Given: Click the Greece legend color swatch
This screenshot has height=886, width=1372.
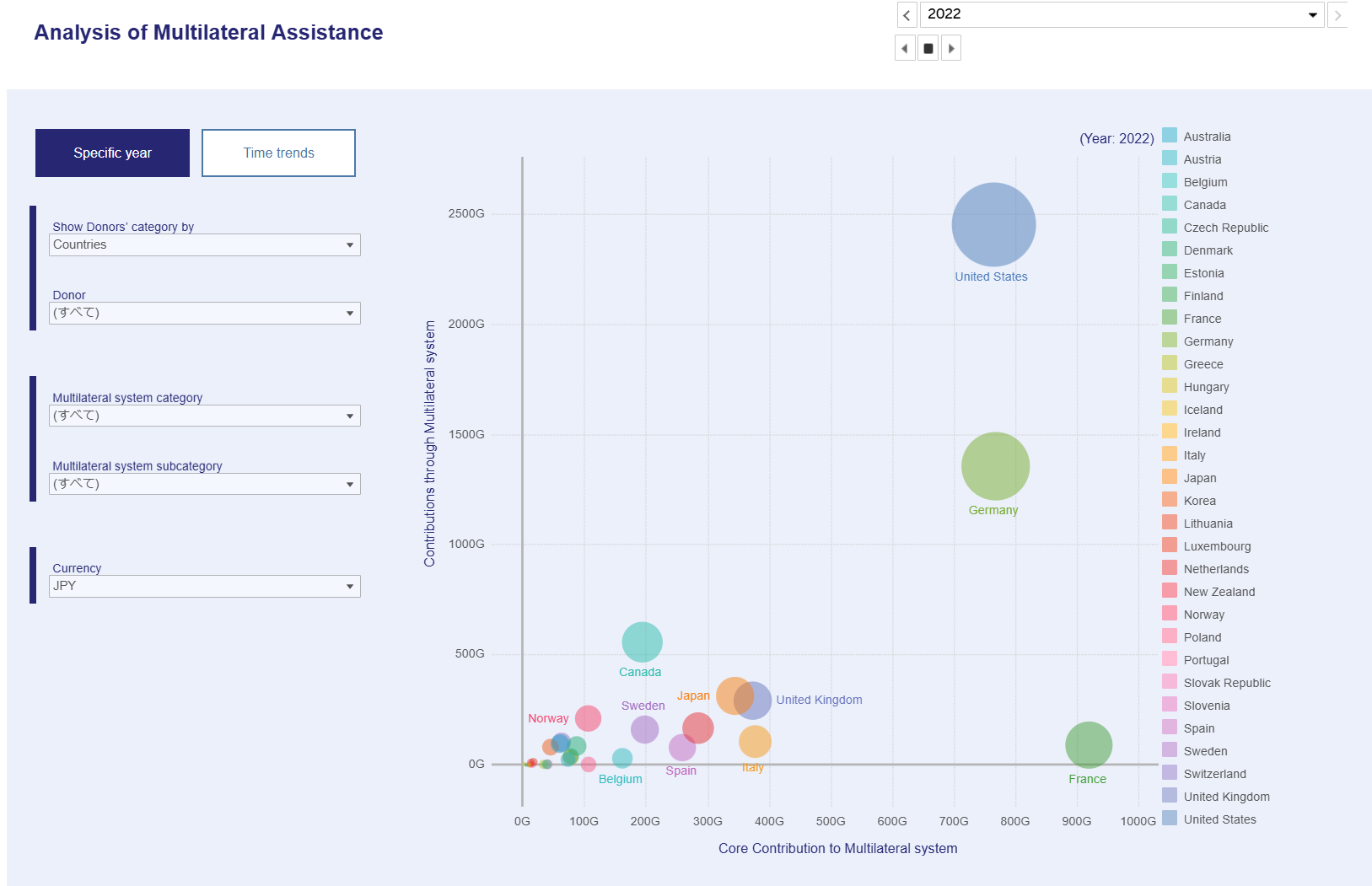Looking at the screenshot, I should (1170, 362).
